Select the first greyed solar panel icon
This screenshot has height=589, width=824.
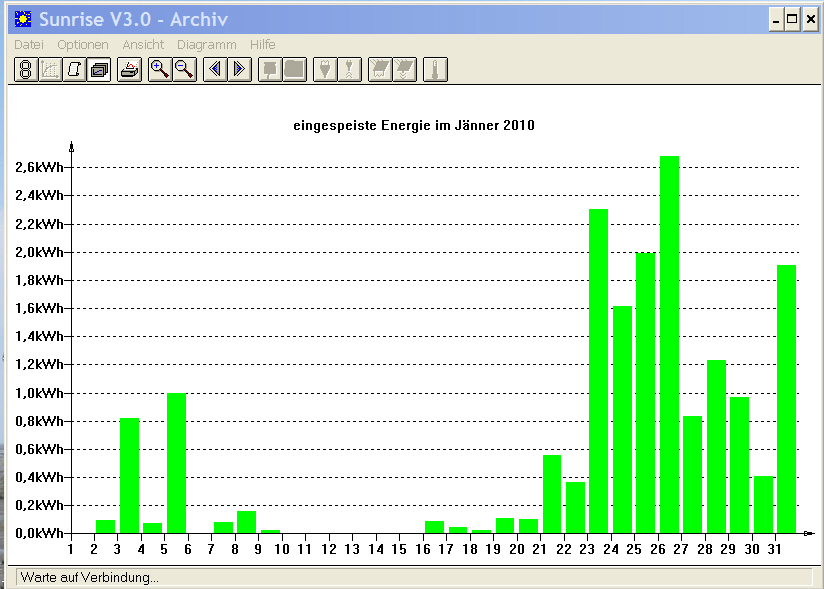click(380, 69)
